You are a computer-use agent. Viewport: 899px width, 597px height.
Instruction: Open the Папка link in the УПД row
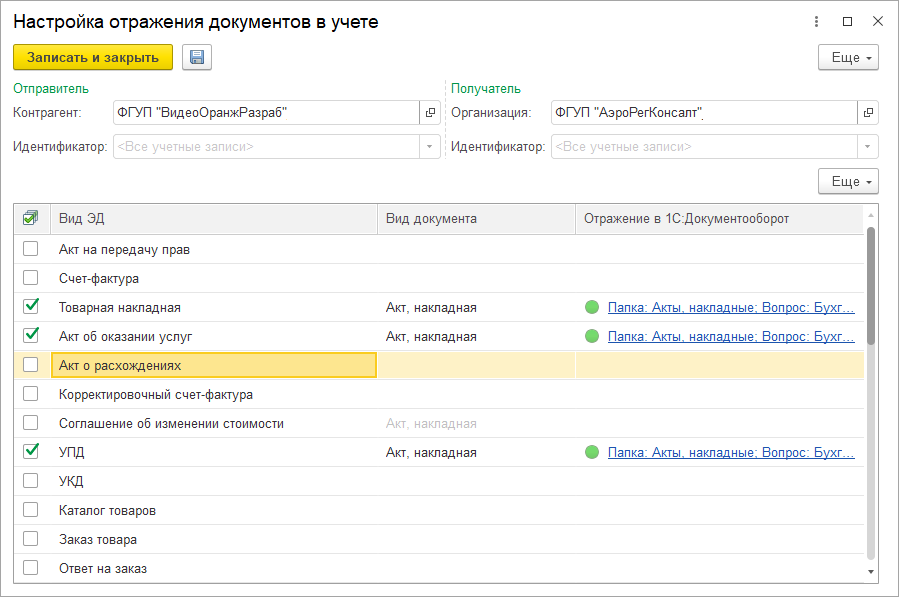(731, 452)
